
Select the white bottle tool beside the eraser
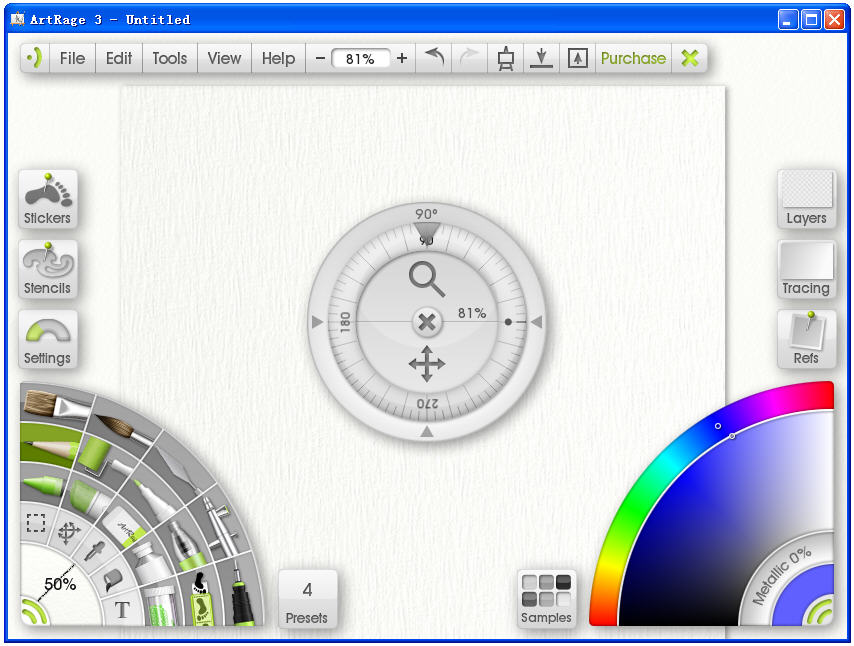(x=150, y=561)
